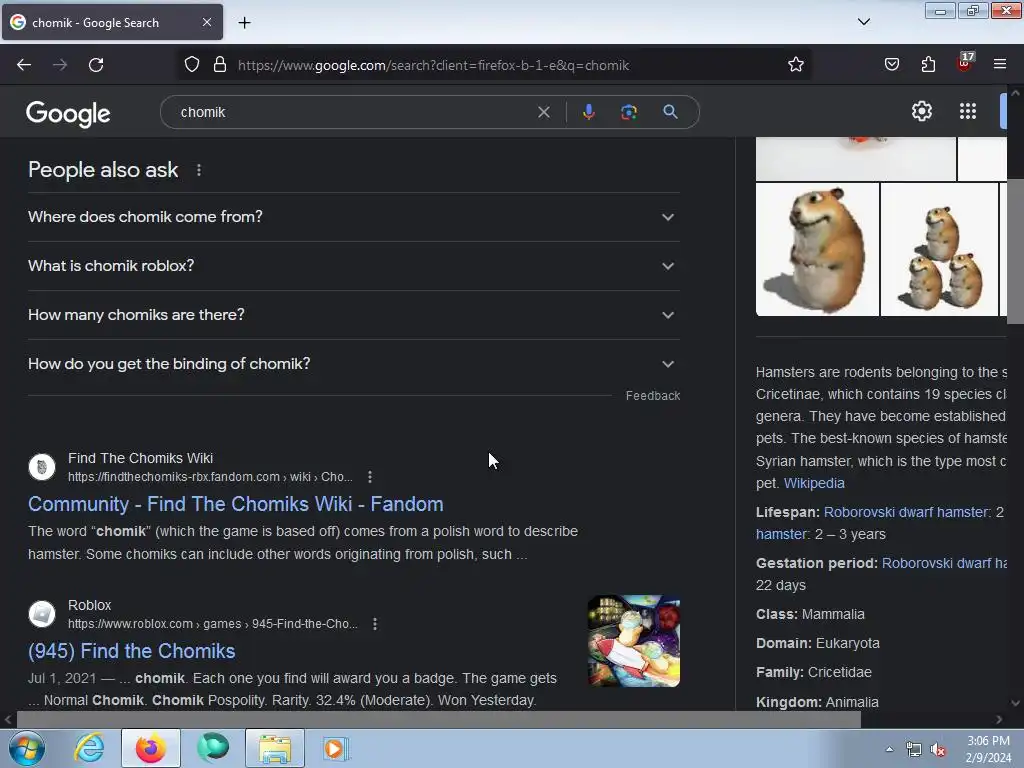This screenshot has width=1024, height=768.
Task: Open the Wikipedia source link
Action: coord(814,483)
